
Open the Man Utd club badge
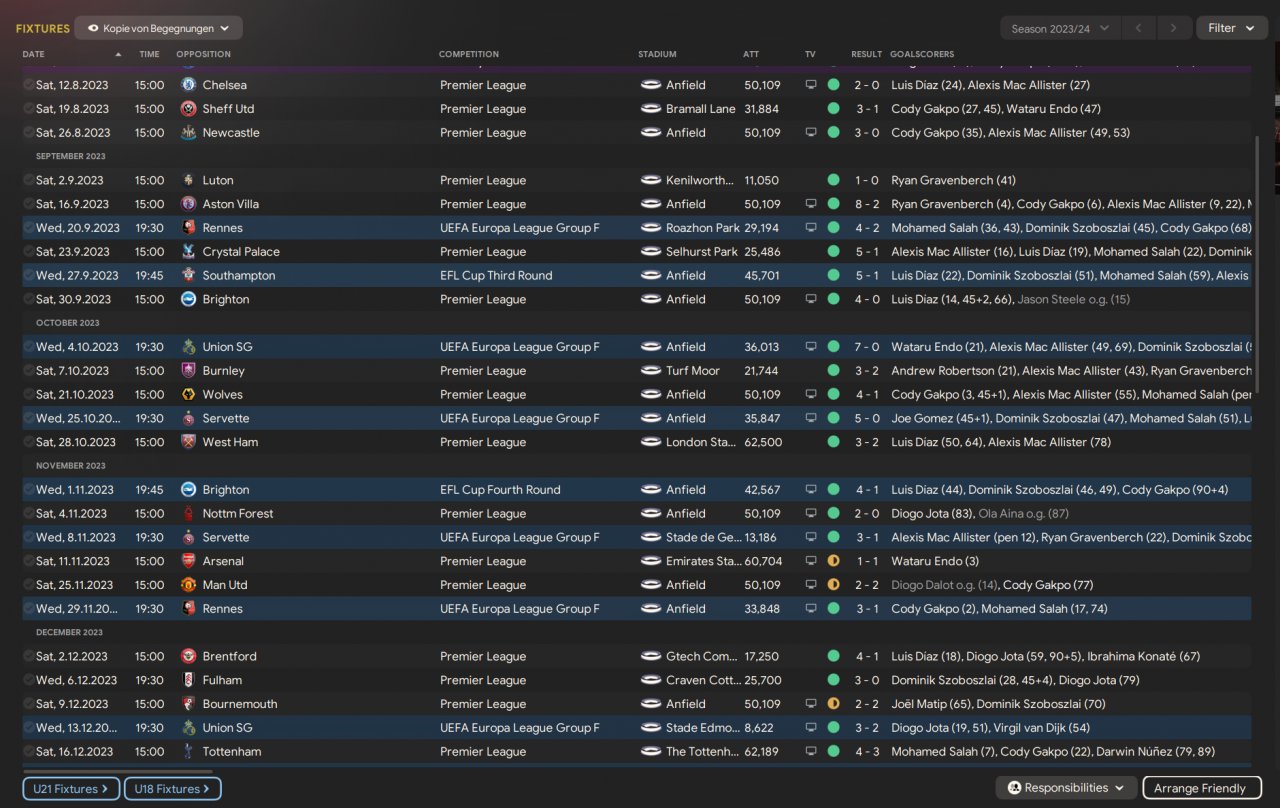pyautogui.click(x=188, y=585)
